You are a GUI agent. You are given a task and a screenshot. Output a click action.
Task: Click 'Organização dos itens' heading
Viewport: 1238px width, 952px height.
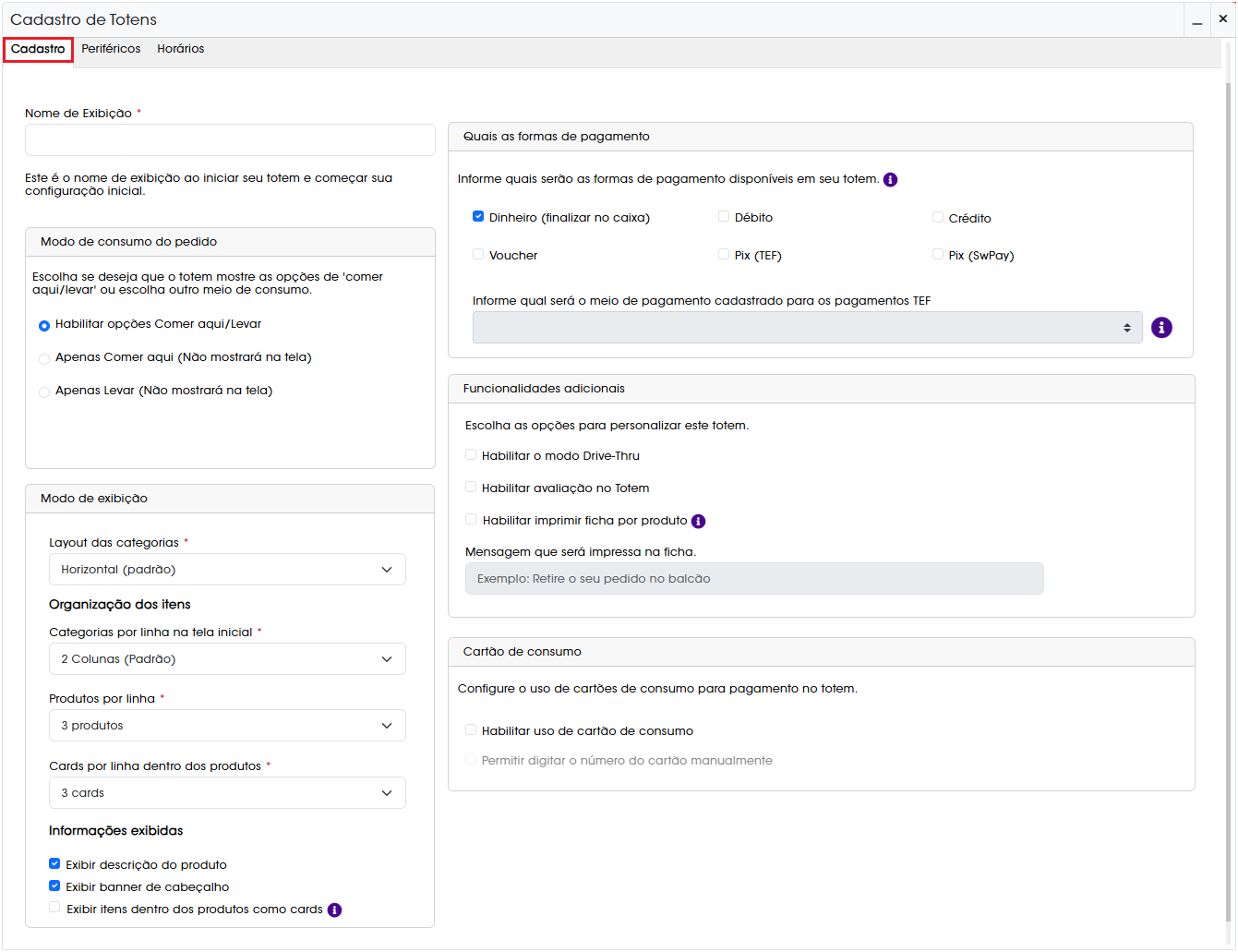120,605
